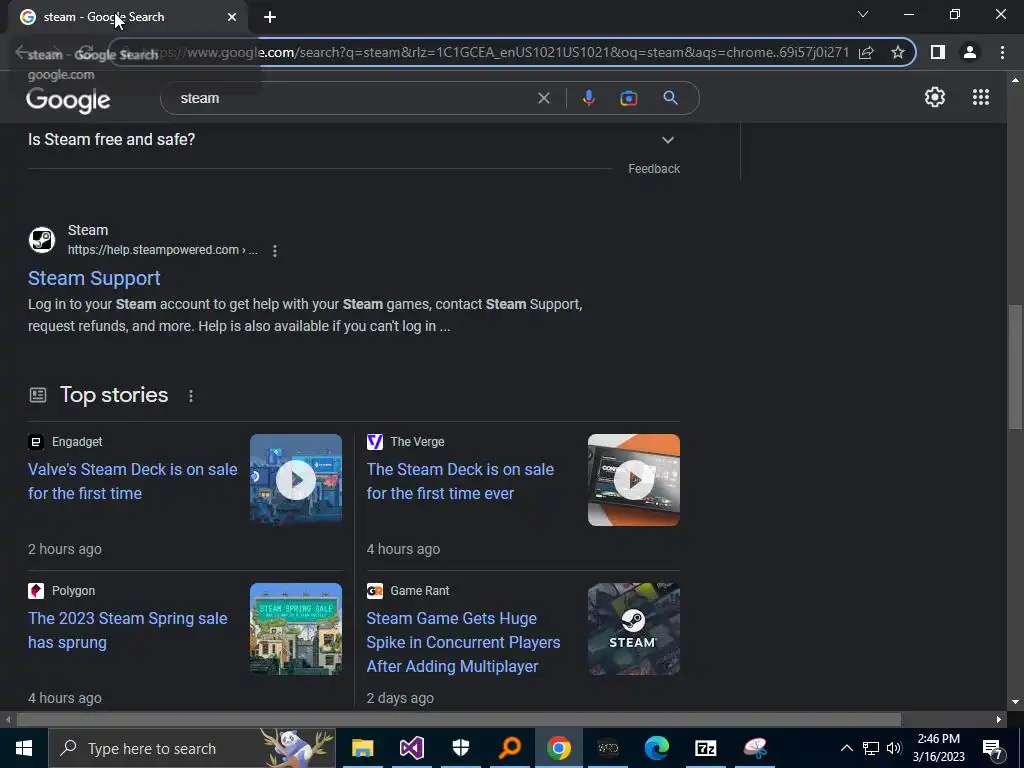Open Google Lens image search icon
The width and height of the screenshot is (1024, 768).
(x=628, y=99)
